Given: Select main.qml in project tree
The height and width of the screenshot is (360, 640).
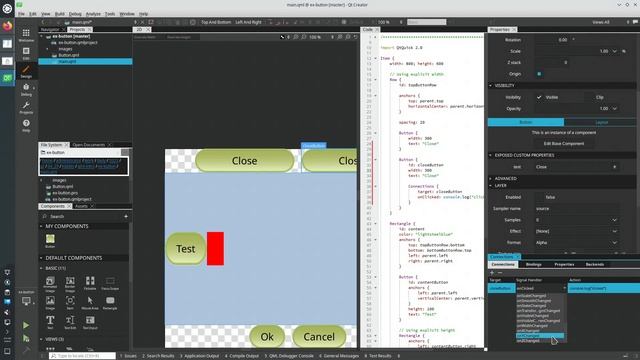Looking at the screenshot, I should coord(85,62).
